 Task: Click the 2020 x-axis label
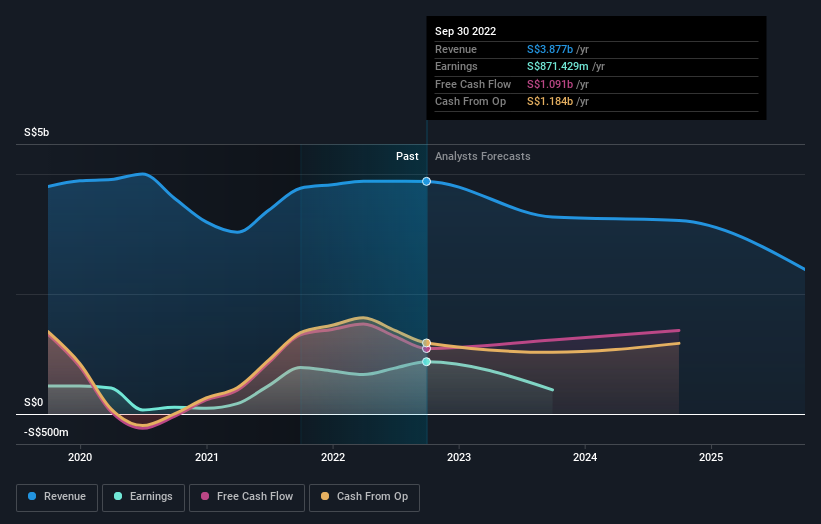coord(80,458)
